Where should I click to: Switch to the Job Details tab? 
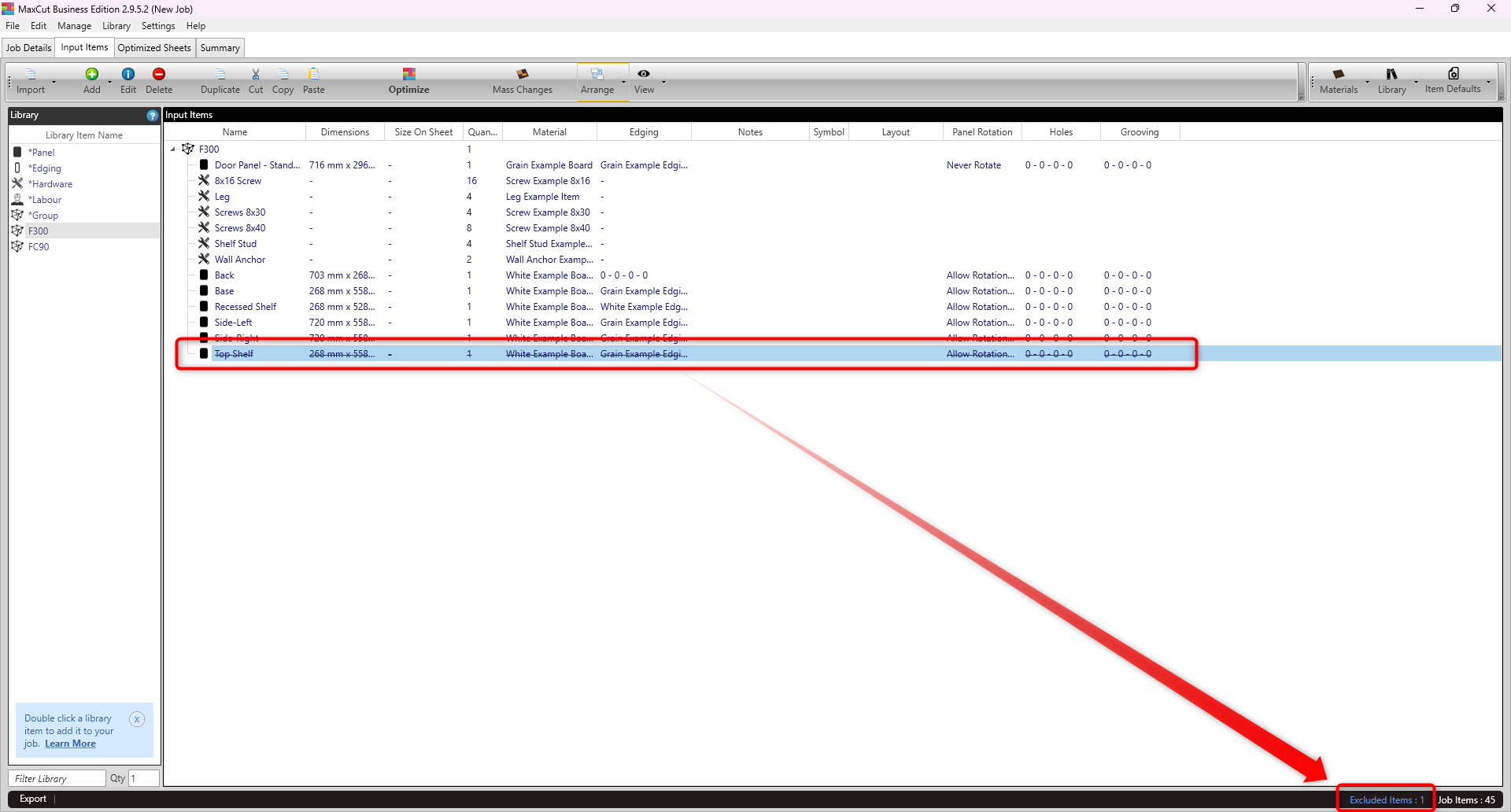[29, 48]
